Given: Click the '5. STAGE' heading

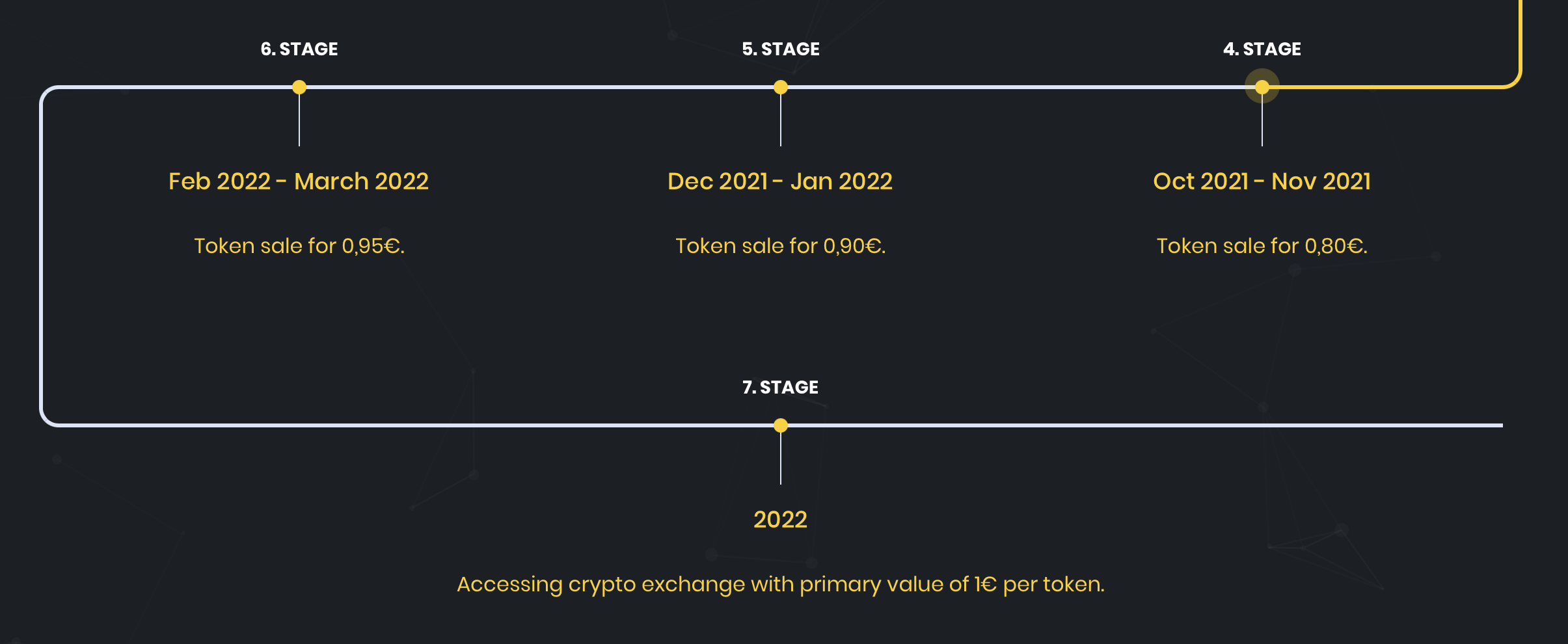Looking at the screenshot, I should point(781,49).
